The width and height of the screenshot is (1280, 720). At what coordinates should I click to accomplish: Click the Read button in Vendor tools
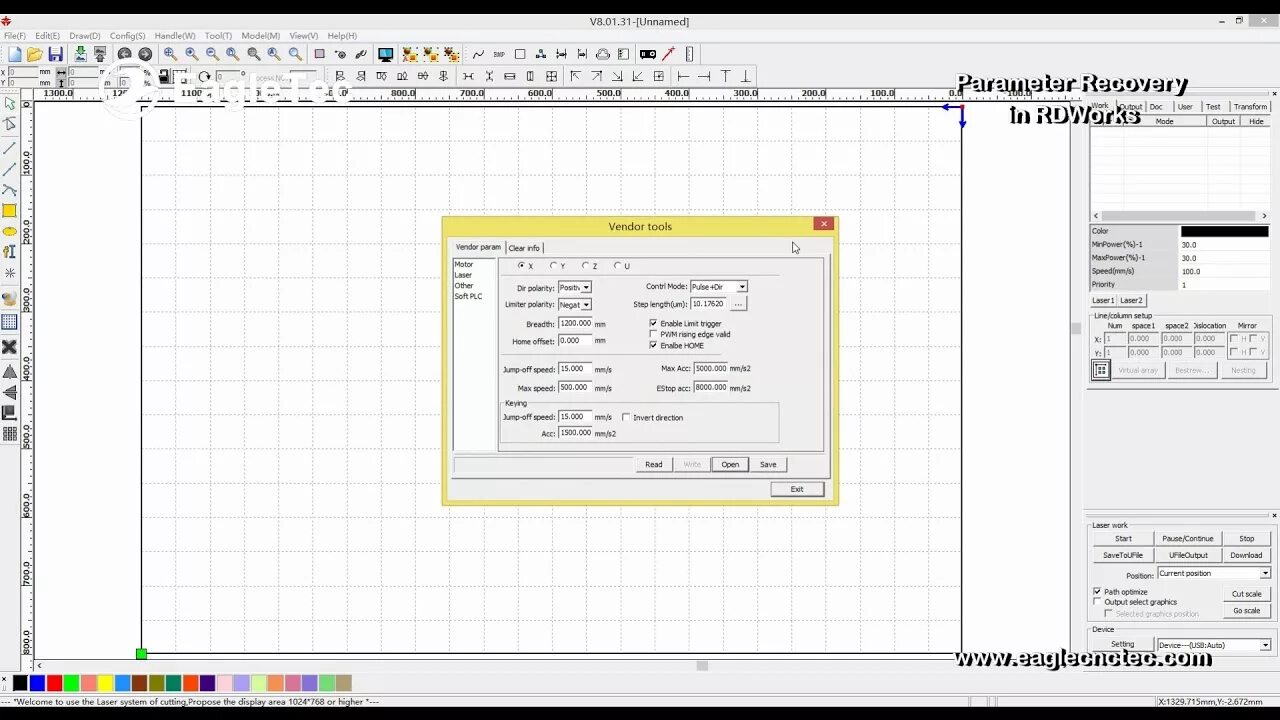click(653, 464)
